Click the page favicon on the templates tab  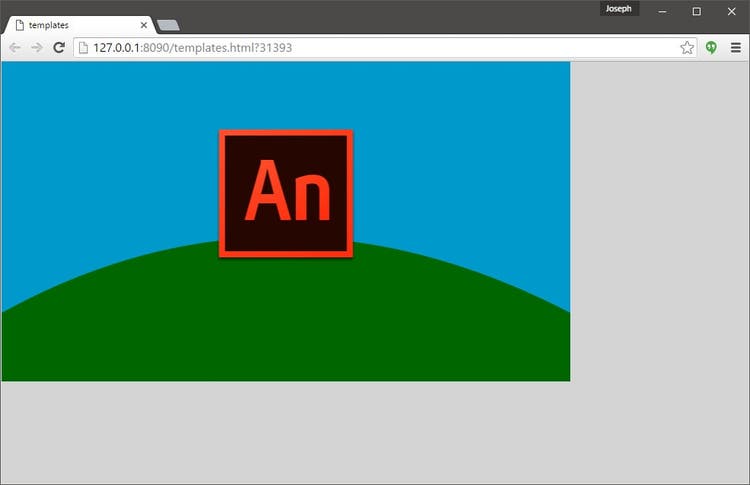pos(18,25)
